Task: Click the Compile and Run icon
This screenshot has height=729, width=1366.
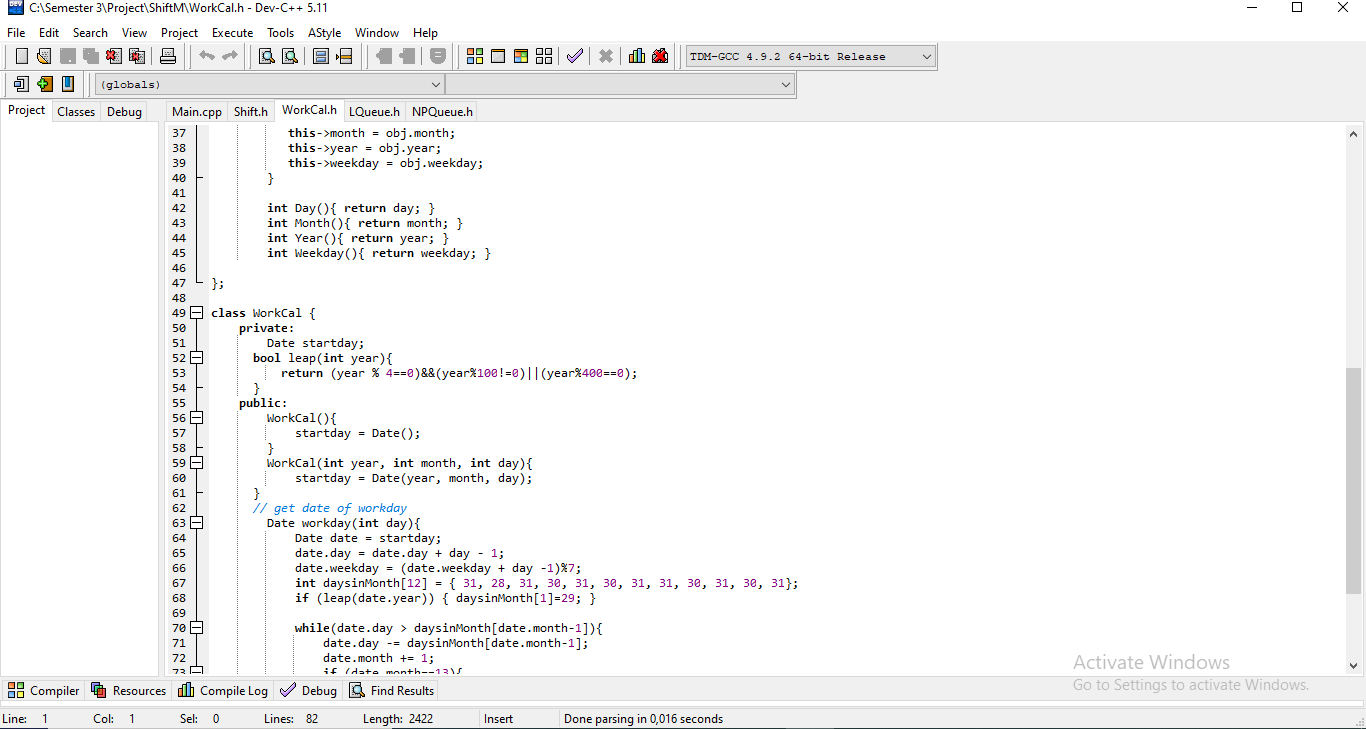Action: (x=521, y=56)
